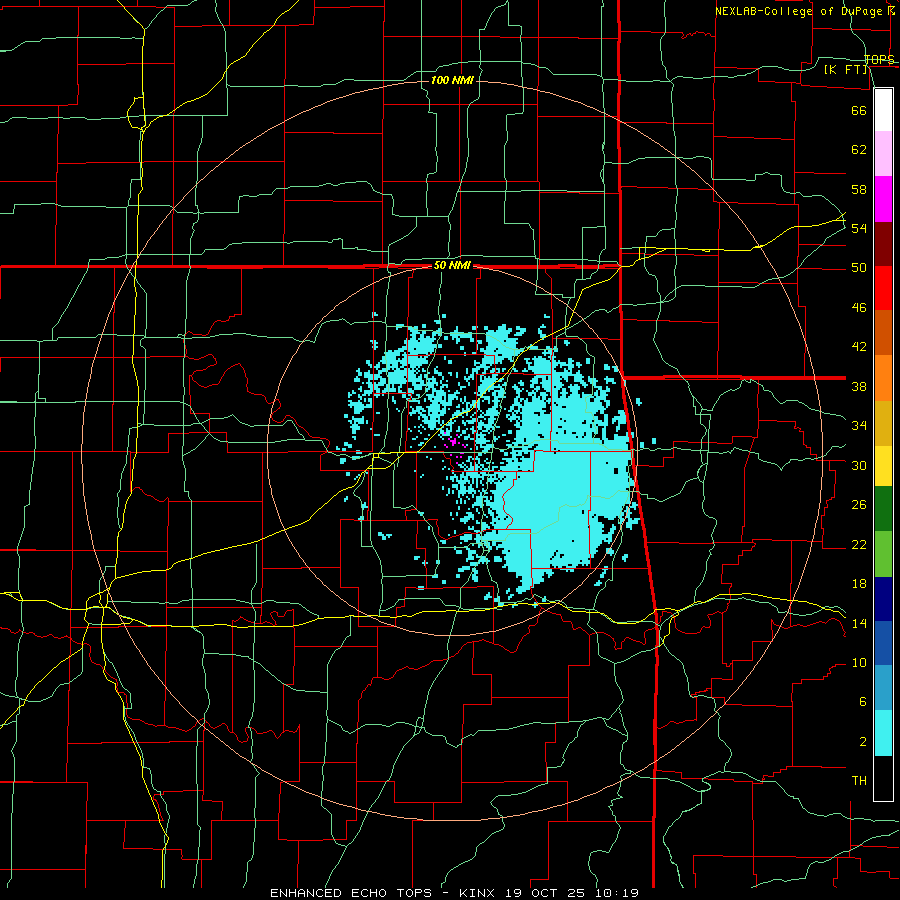The image size is (900, 900).
Task: Click the 'KINX' station identifier in caption
Action: click(479, 893)
